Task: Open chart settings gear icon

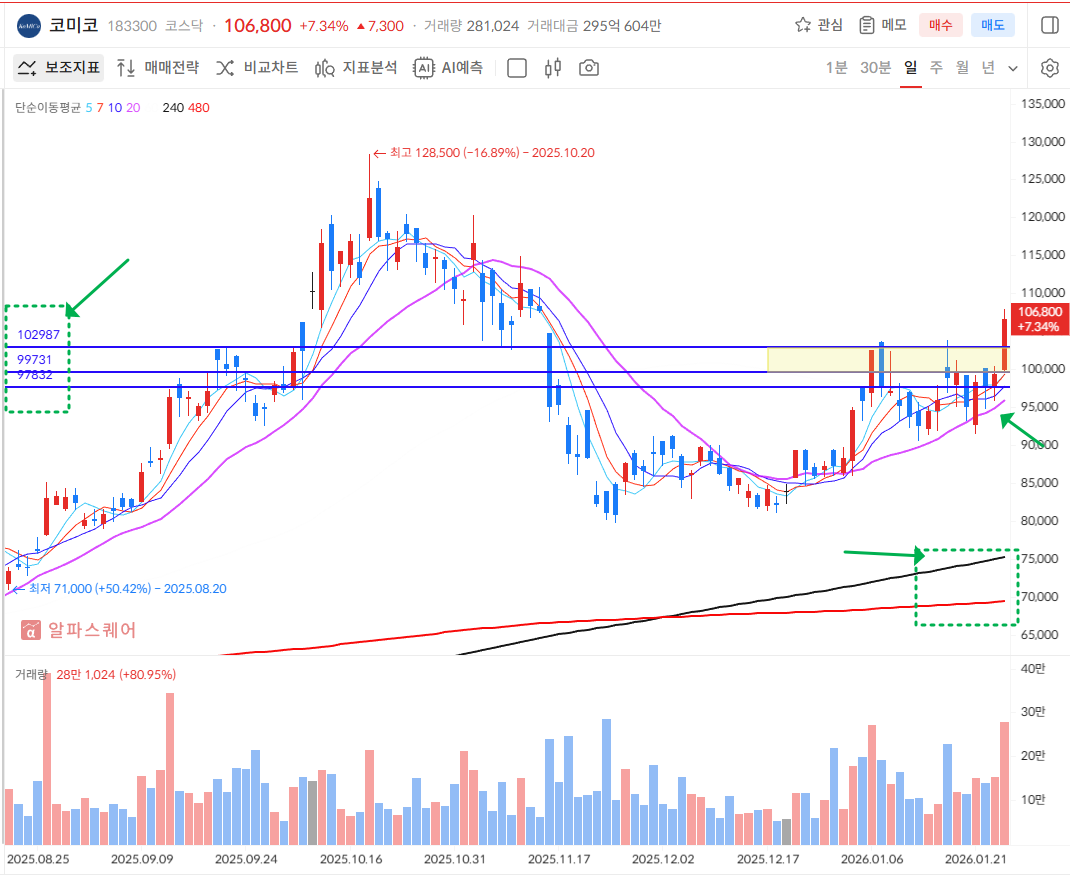Action: pyautogui.click(x=1049, y=68)
